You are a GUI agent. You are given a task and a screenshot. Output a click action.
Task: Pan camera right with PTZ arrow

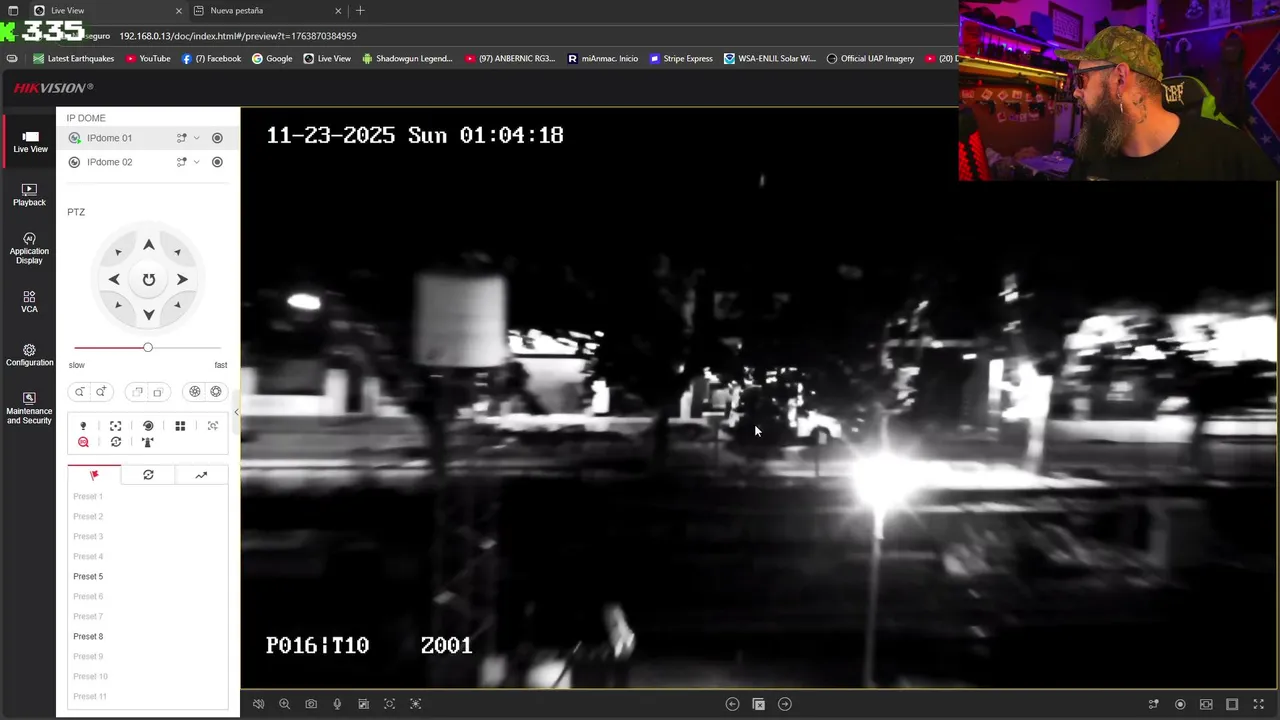tap(182, 280)
